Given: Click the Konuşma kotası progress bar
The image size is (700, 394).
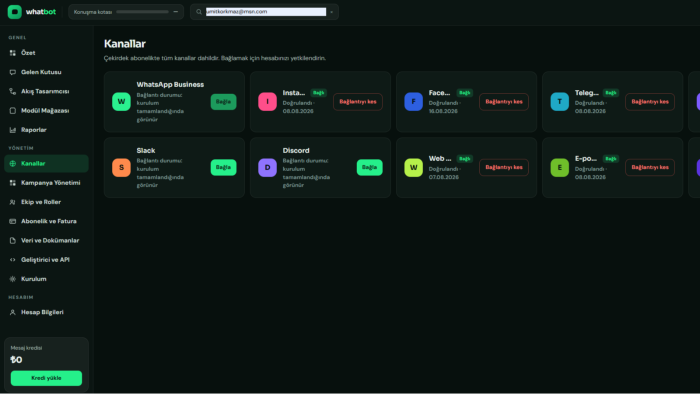Looking at the screenshot, I should click(142, 12).
